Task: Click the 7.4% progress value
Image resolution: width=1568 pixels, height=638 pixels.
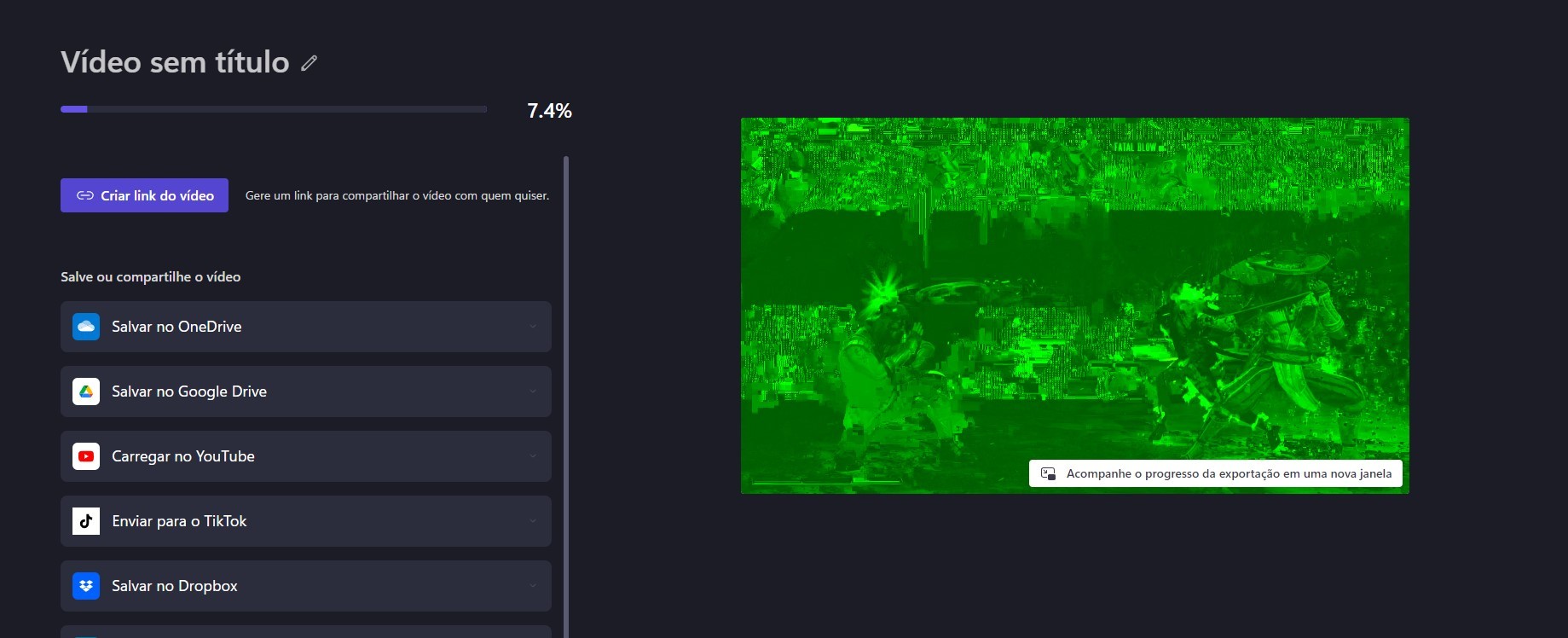Action: point(549,111)
